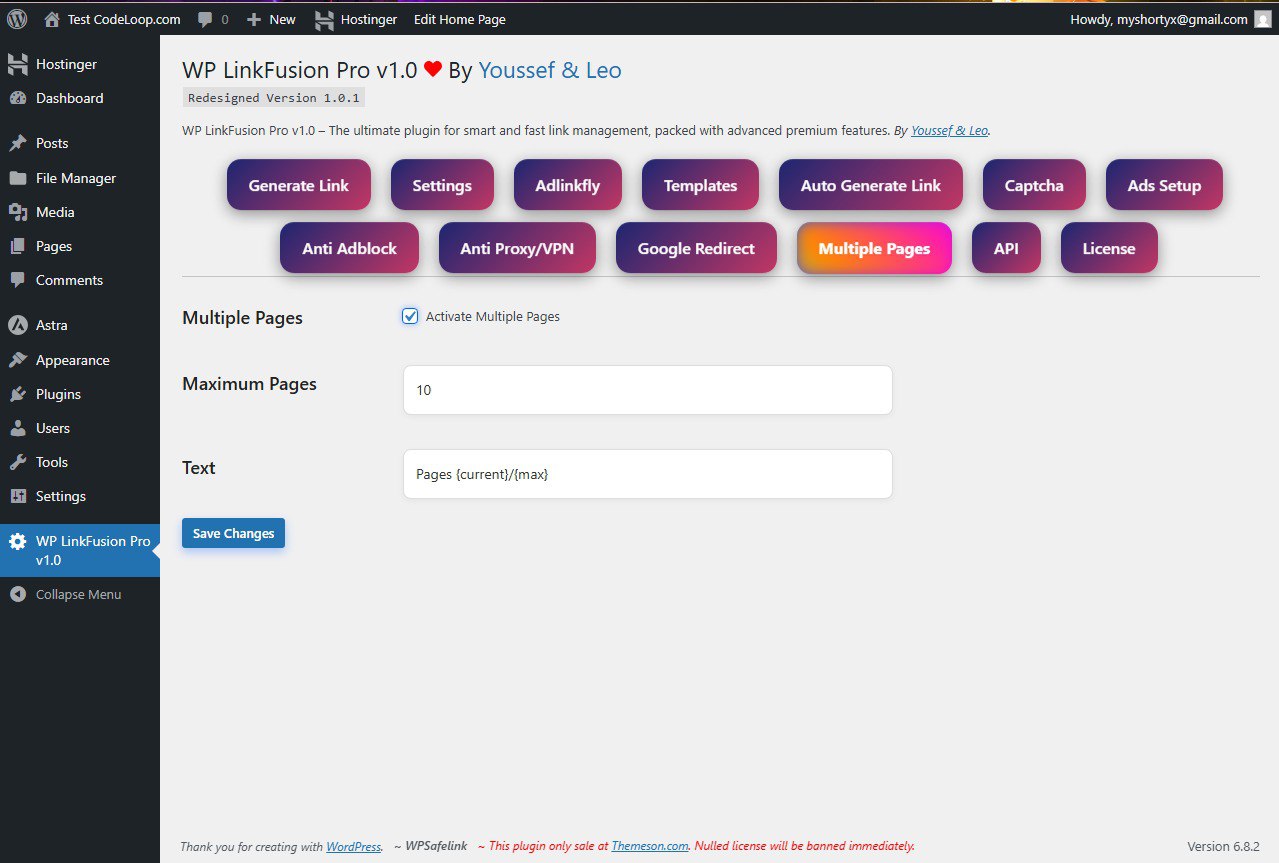The height and width of the screenshot is (863, 1279).
Task: Click the red heart icon in the title
Action: [433, 70]
